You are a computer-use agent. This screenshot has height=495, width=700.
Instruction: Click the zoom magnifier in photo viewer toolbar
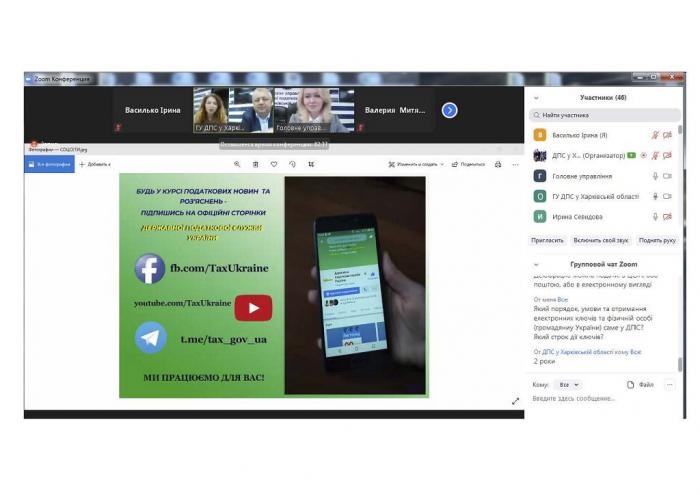237,164
